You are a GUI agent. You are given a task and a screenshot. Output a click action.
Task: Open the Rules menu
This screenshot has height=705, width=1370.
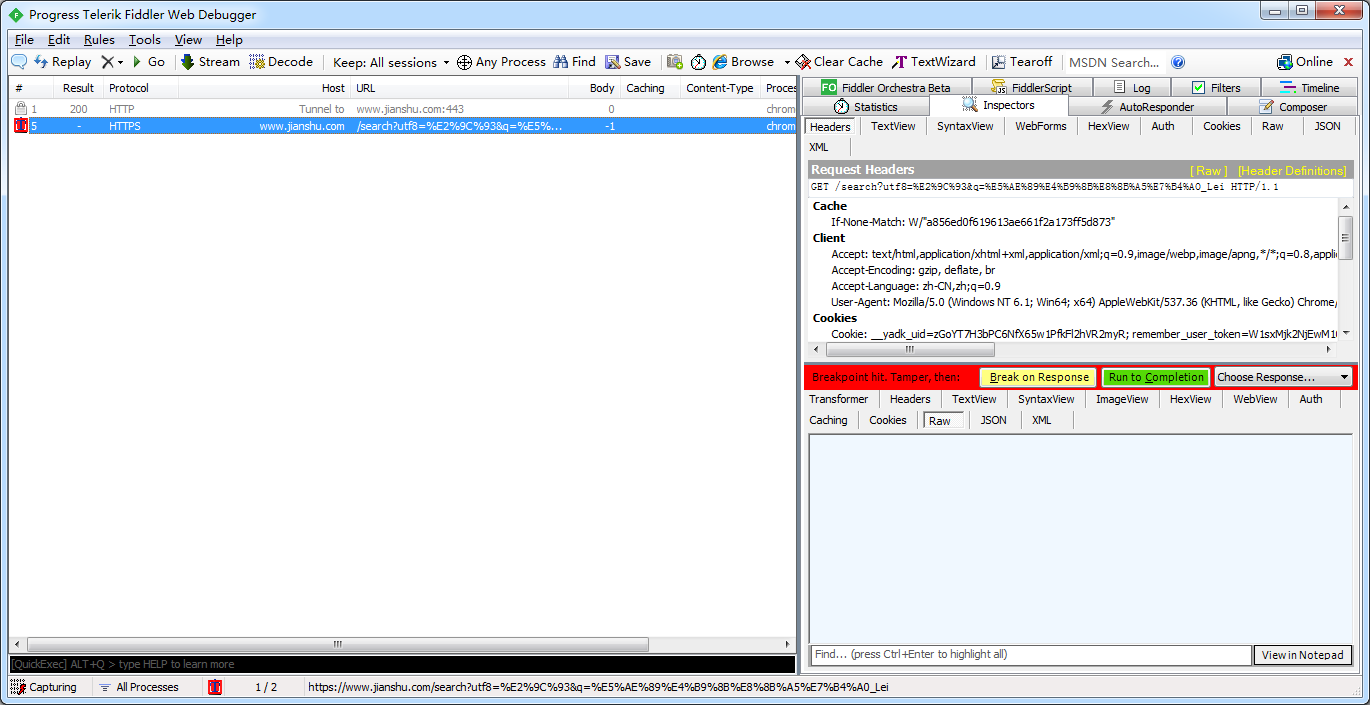tap(99, 40)
